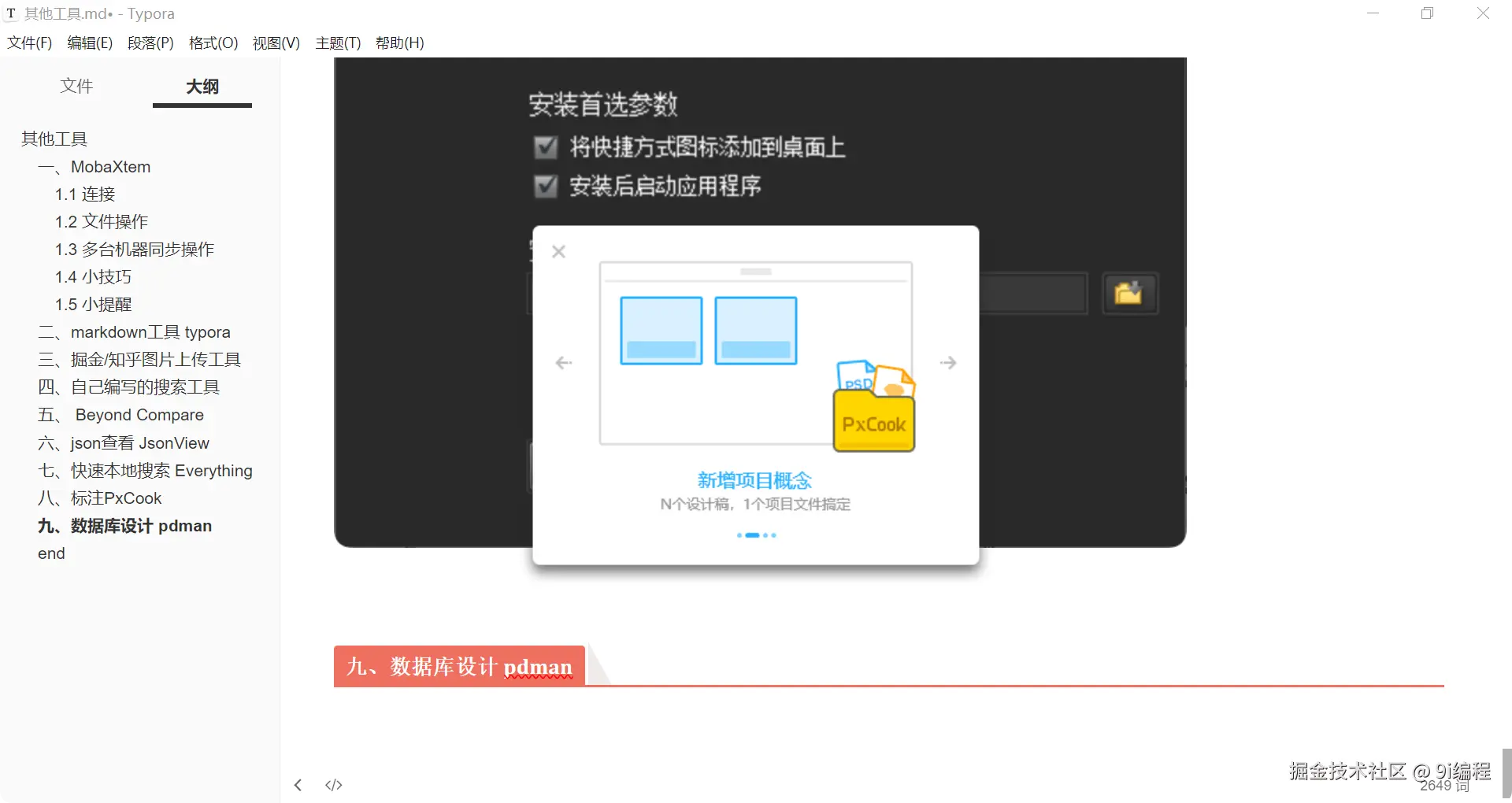The height and width of the screenshot is (803, 1512).
Task: Click the 新增项目概念 title in popup
Action: pos(754,481)
